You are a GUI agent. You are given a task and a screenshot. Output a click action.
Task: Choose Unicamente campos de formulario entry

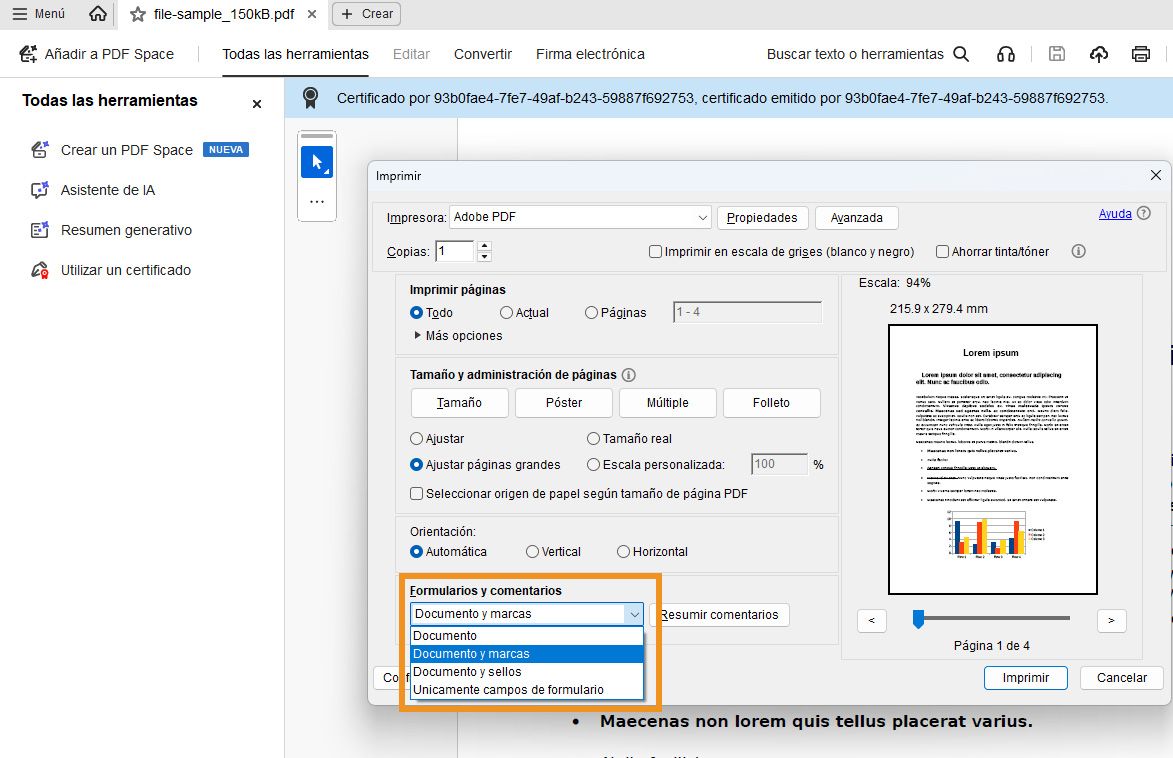[x=527, y=690]
